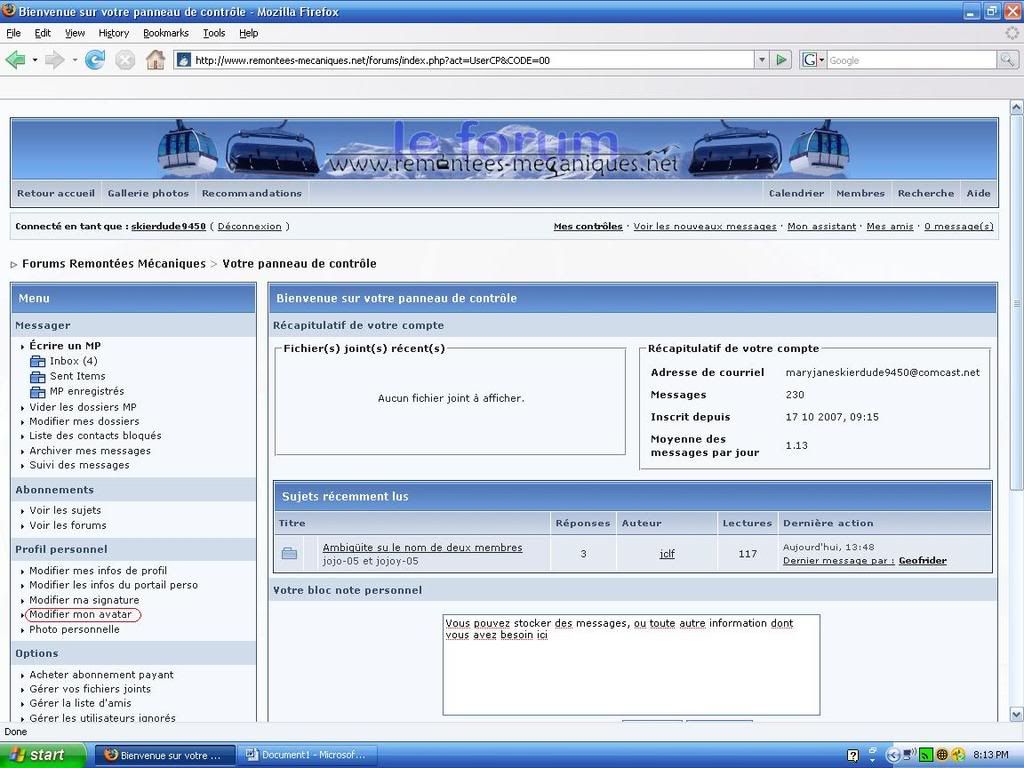This screenshot has height=768, width=1024.
Task: Open the Membres tab
Action: click(860, 193)
